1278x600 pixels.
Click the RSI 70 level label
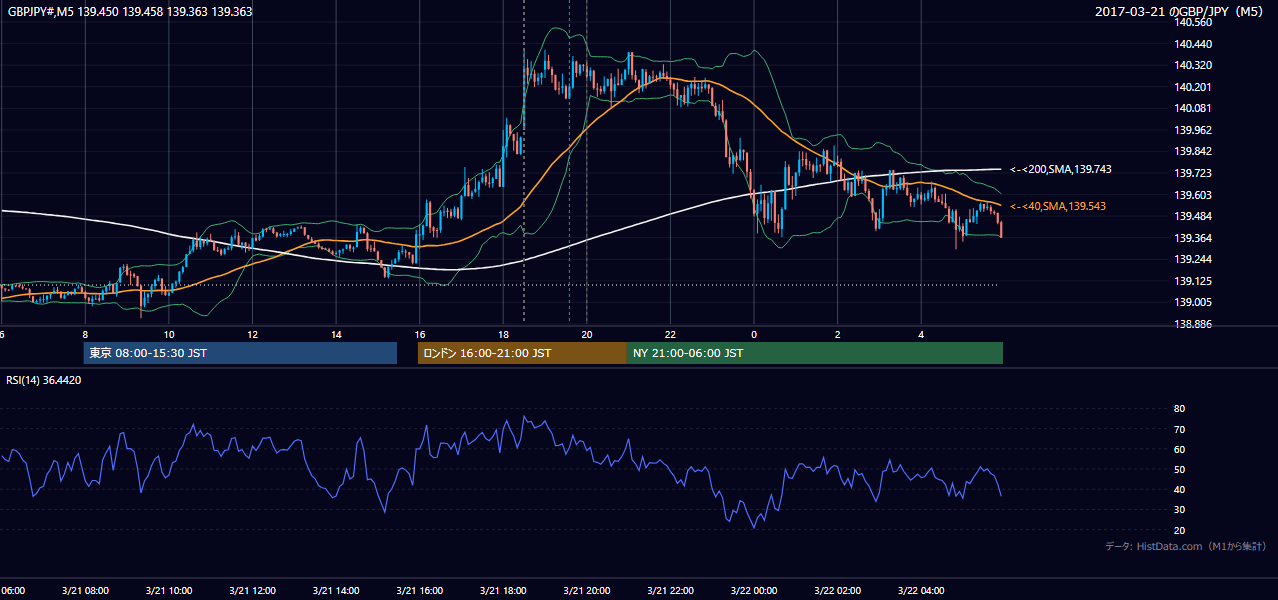tap(1179, 429)
